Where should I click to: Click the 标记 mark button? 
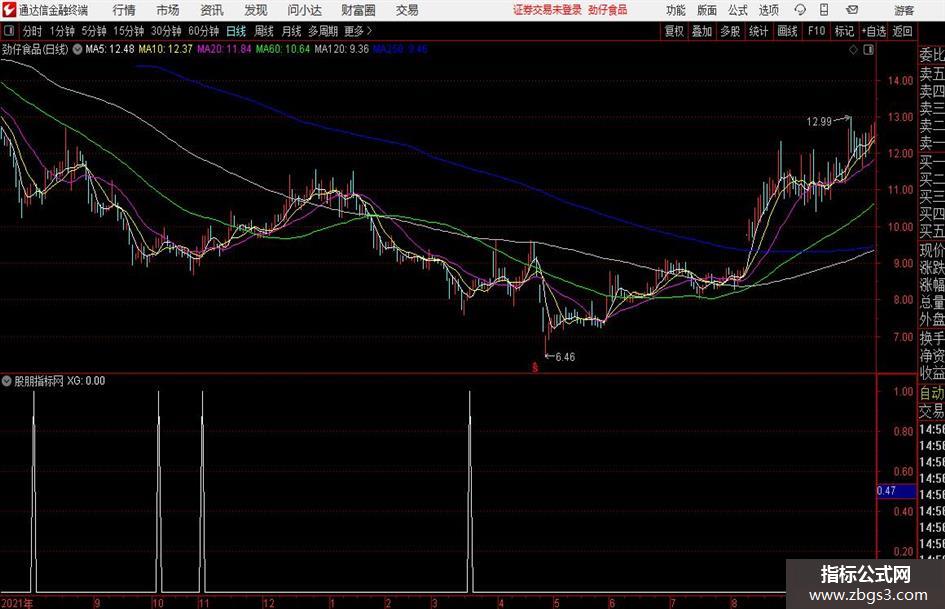click(844, 31)
